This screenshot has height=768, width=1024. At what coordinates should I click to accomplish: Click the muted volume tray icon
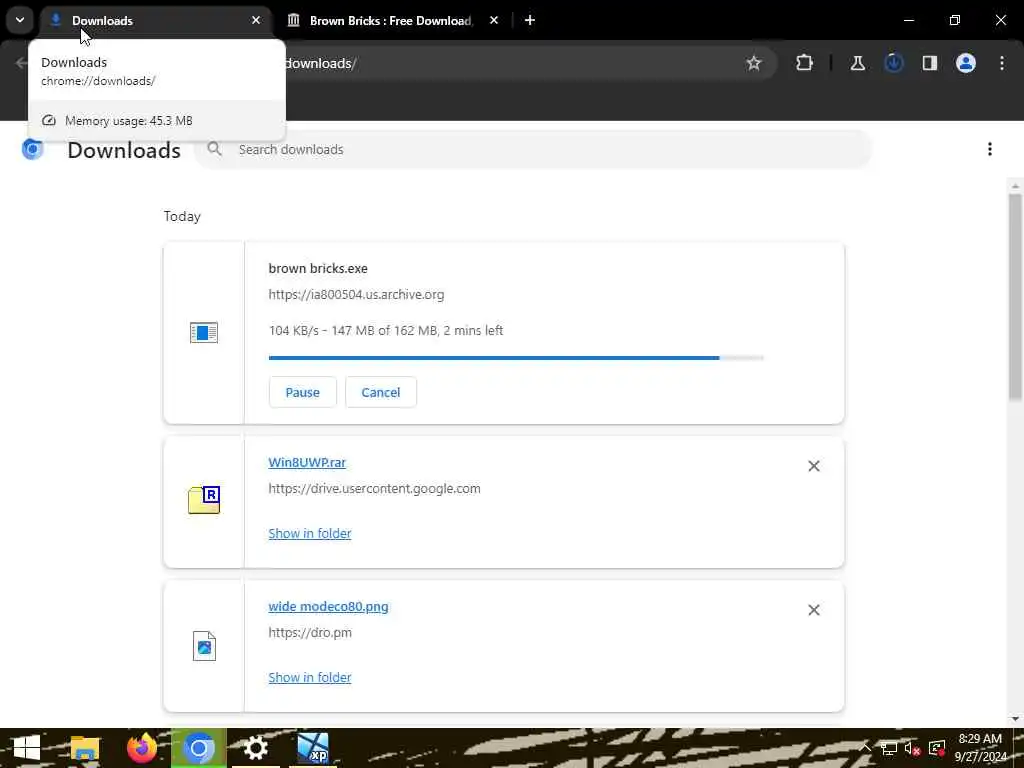[912, 748]
